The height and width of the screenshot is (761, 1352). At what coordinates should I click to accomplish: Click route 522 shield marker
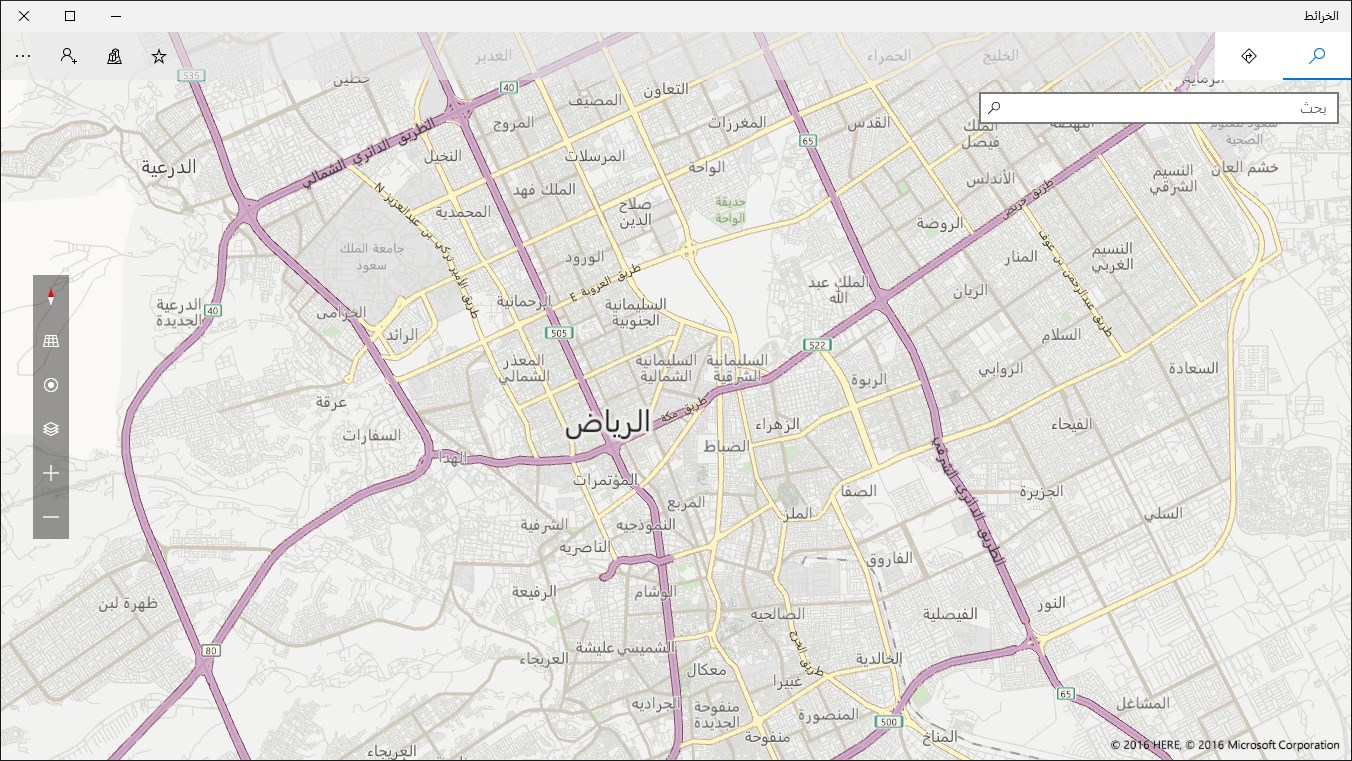tap(817, 345)
